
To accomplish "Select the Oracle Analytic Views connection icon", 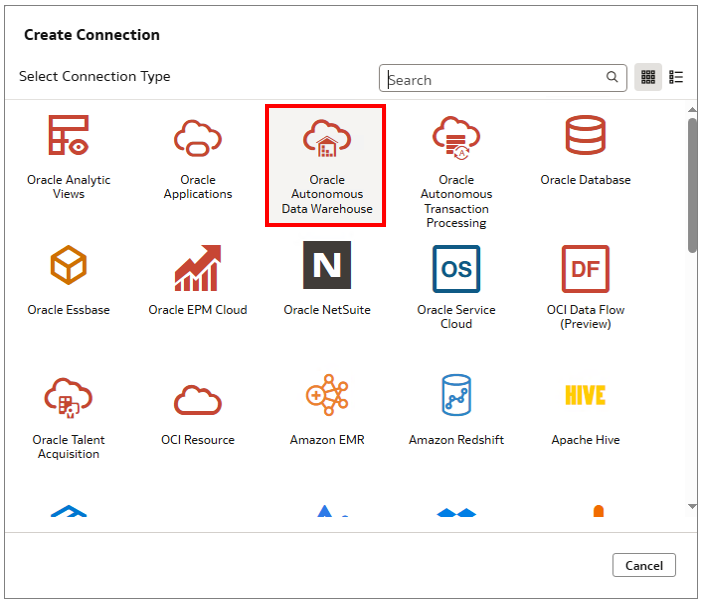I will (69, 136).
